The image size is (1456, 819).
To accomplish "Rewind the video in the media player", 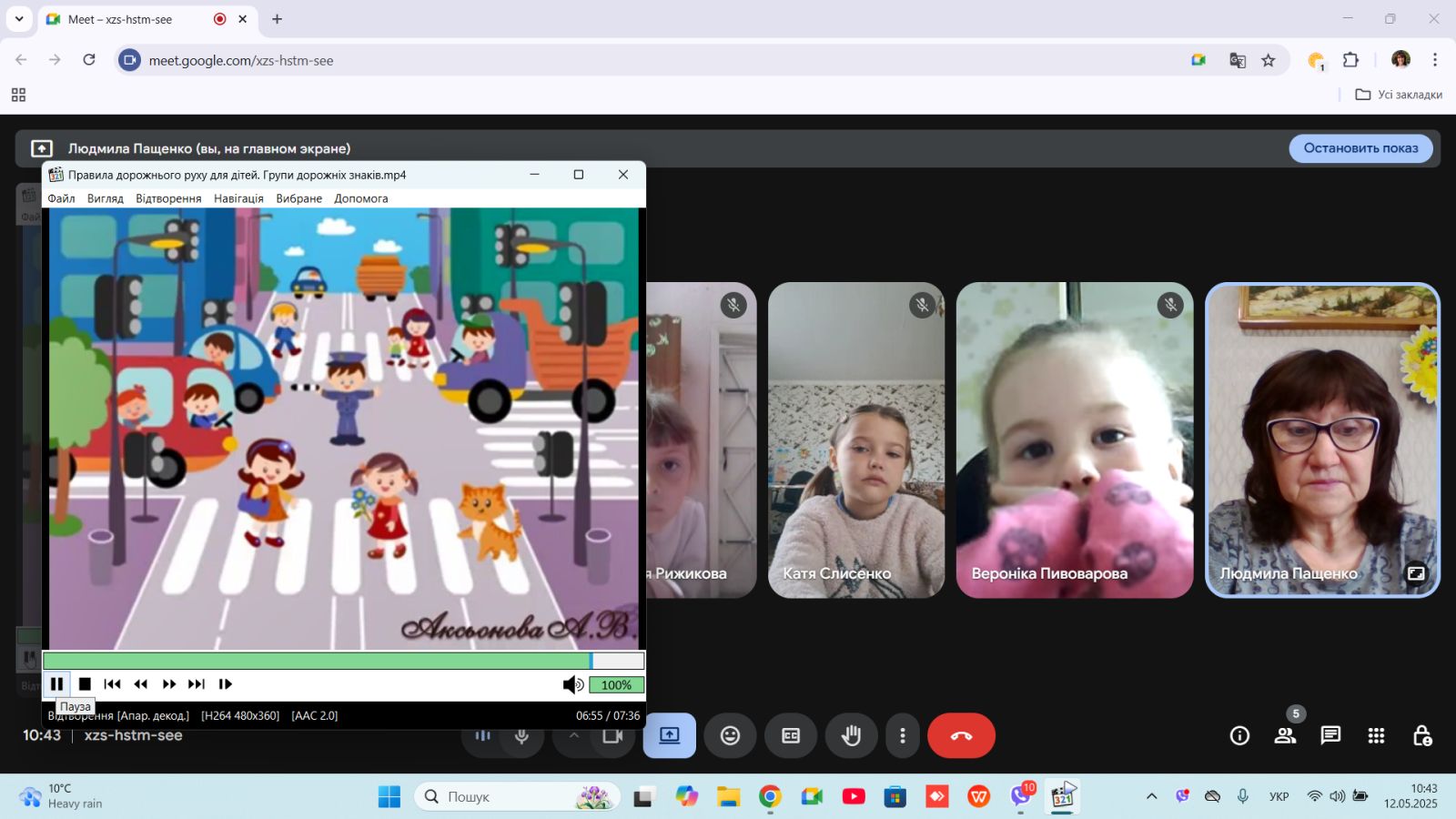I will [x=141, y=684].
